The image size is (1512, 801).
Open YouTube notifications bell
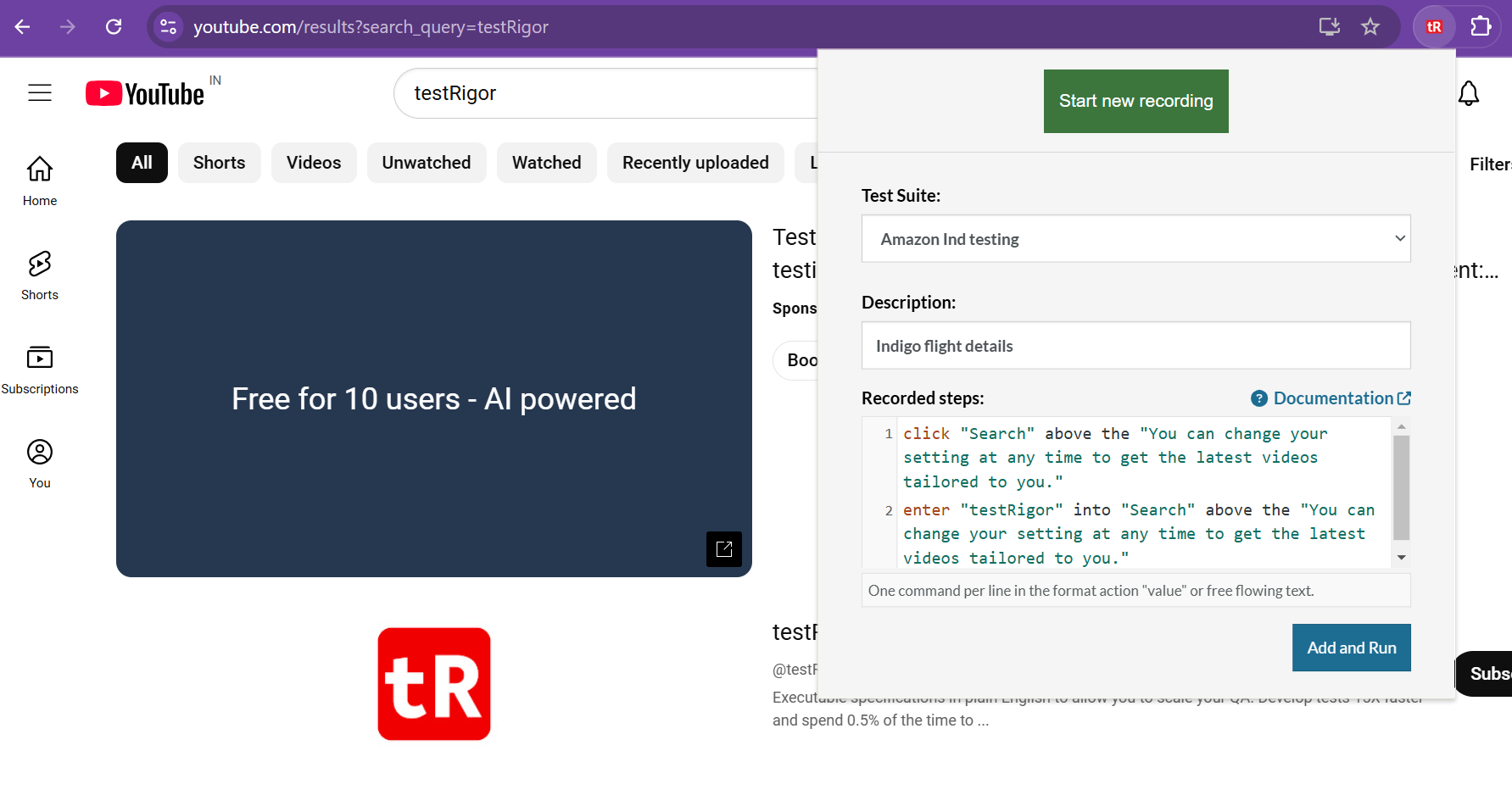point(1469,93)
